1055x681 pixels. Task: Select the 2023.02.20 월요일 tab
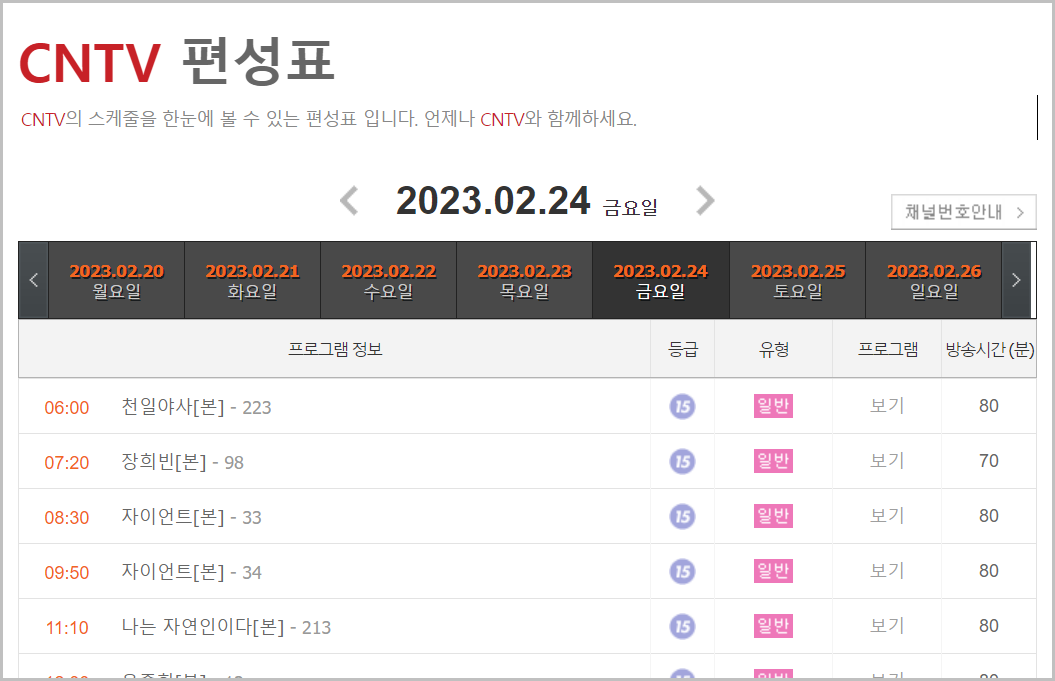click(116, 280)
